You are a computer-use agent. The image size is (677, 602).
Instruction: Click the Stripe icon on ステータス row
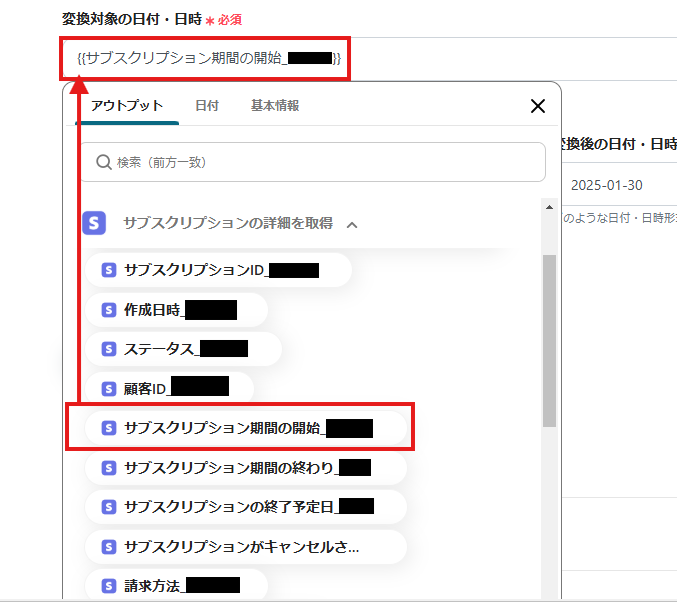point(109,349)
